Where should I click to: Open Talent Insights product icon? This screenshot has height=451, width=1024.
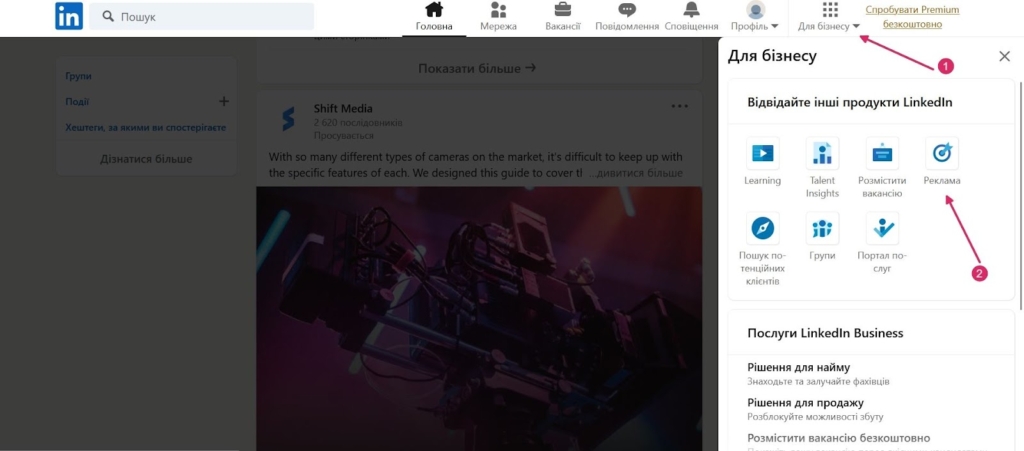click(822, 153)
